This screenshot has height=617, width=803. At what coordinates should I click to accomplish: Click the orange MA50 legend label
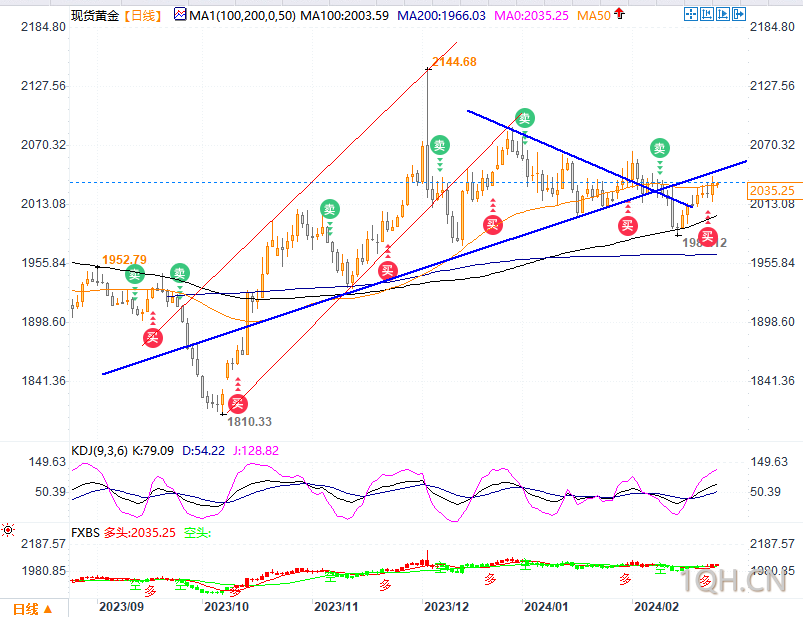tap(594, 15)
